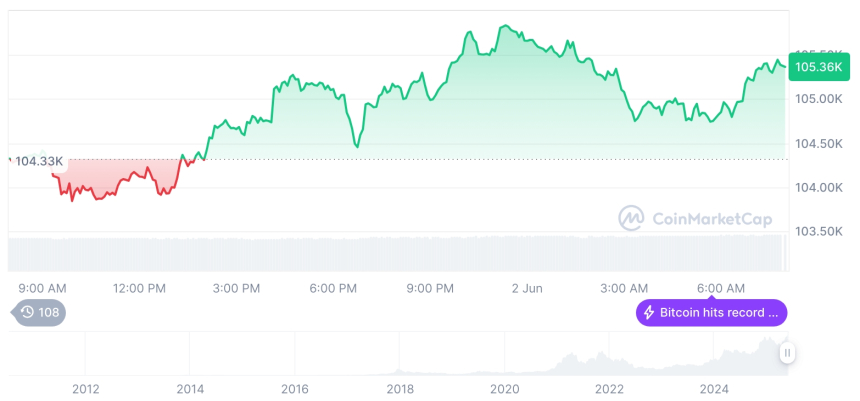Image resolution: width=860 pixels, height=401 pixels.
Task: Click year 2024 on the overview timeline
Action: 714,388
